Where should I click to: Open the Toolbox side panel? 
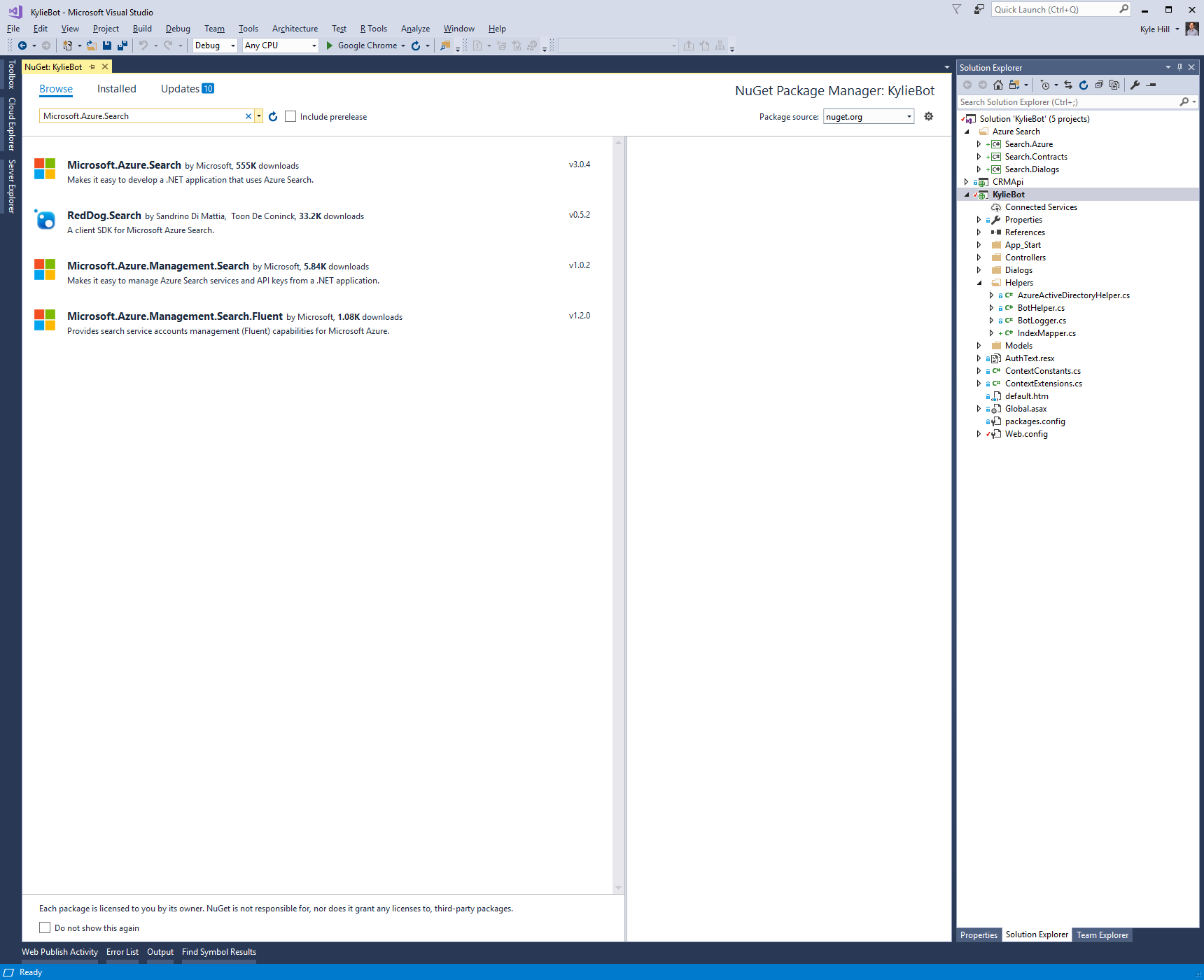click(11, 74)
